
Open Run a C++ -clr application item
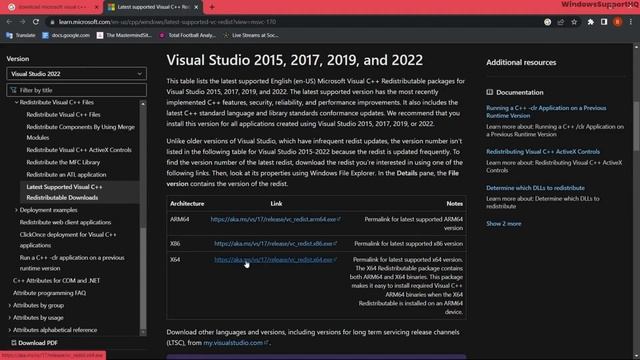click(72, 263)
